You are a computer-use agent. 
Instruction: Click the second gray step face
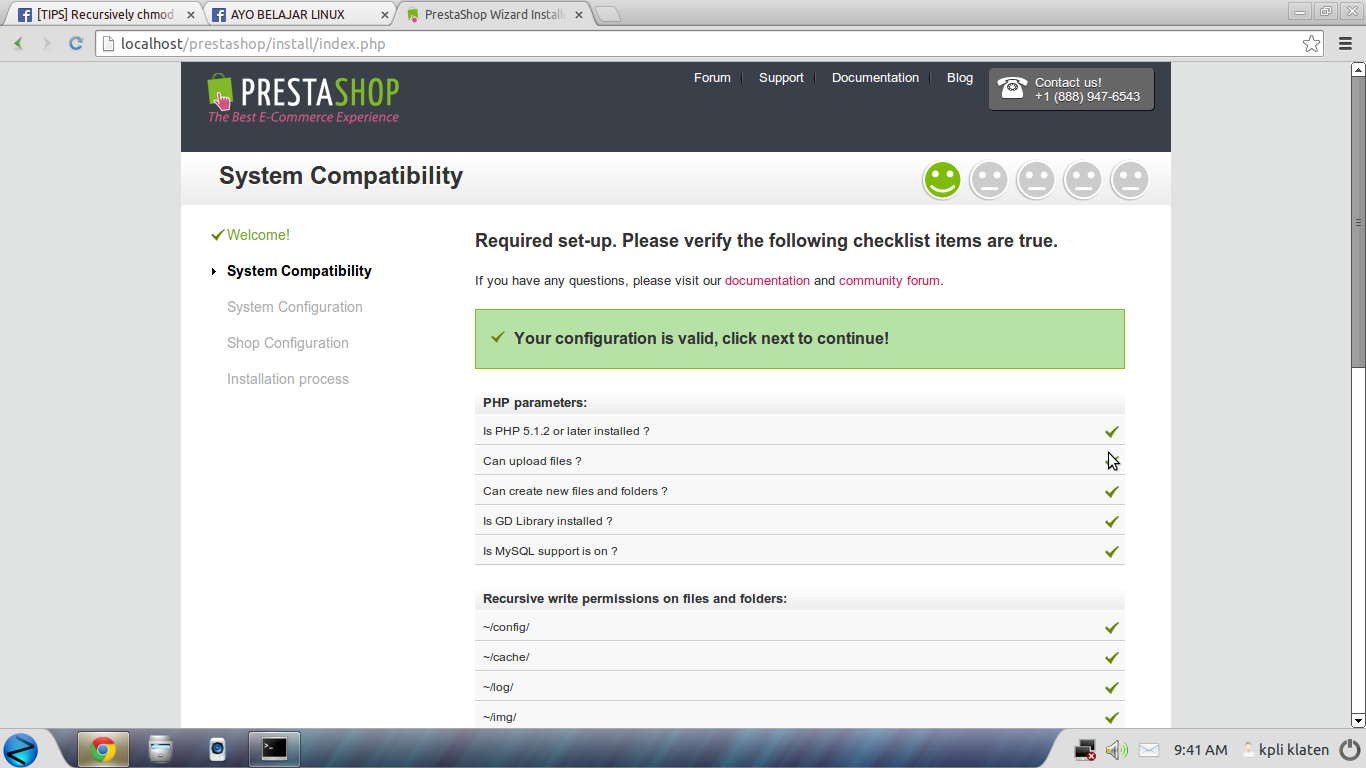[989, 180]
